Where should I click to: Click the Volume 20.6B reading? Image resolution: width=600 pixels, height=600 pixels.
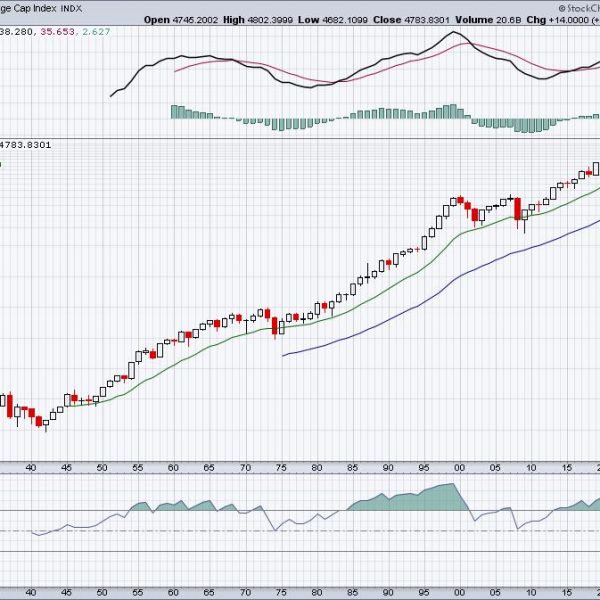488,20
